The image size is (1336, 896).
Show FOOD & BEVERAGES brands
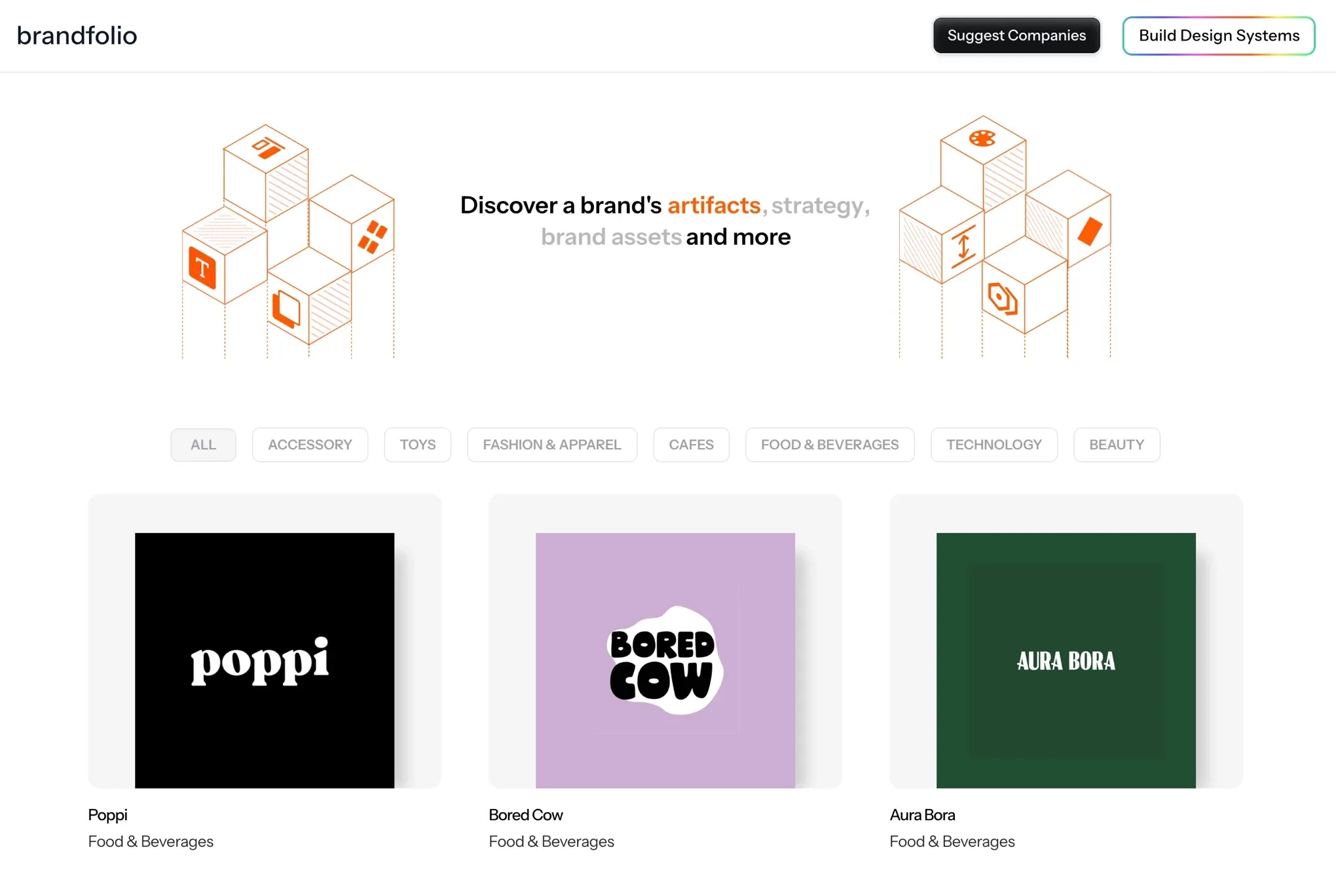tap(830, 445)
